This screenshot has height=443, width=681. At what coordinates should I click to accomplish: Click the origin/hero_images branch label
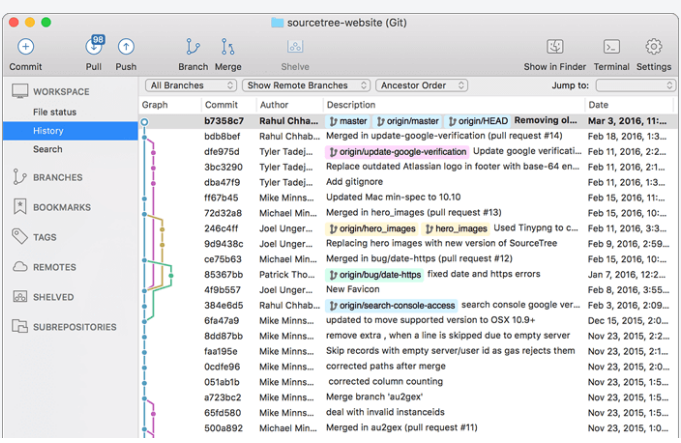click(372, 228)
